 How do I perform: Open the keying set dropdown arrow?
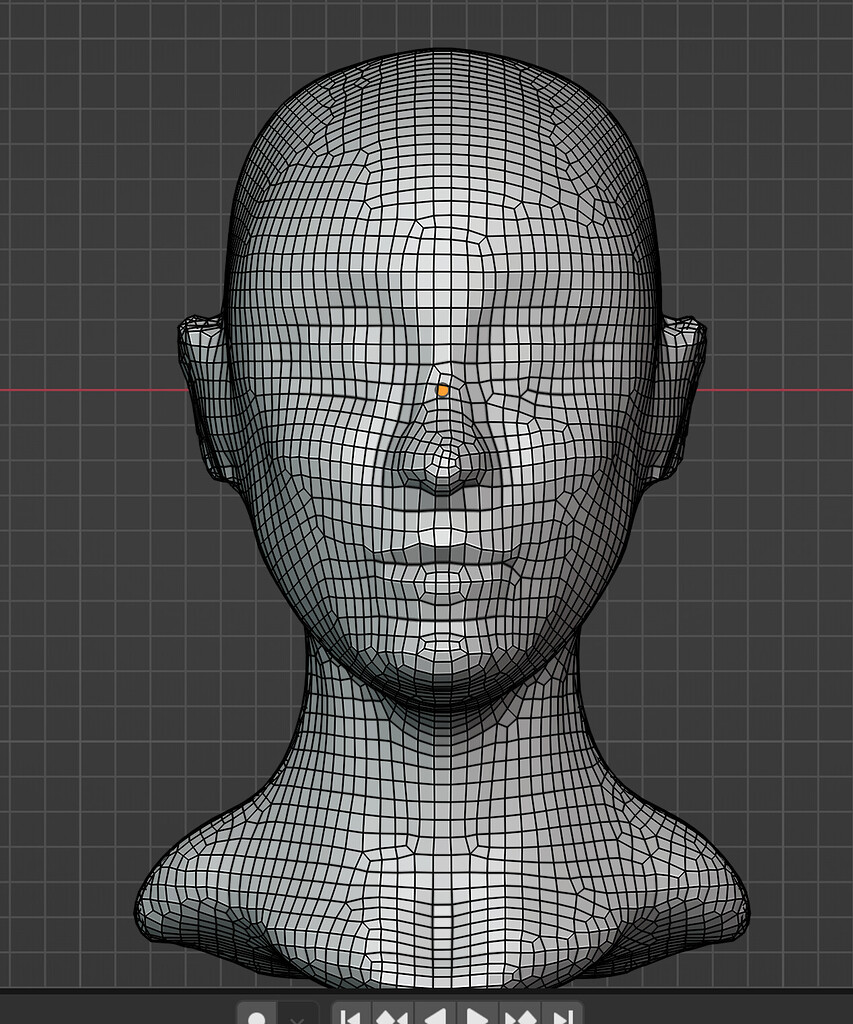coord(297,1016)
